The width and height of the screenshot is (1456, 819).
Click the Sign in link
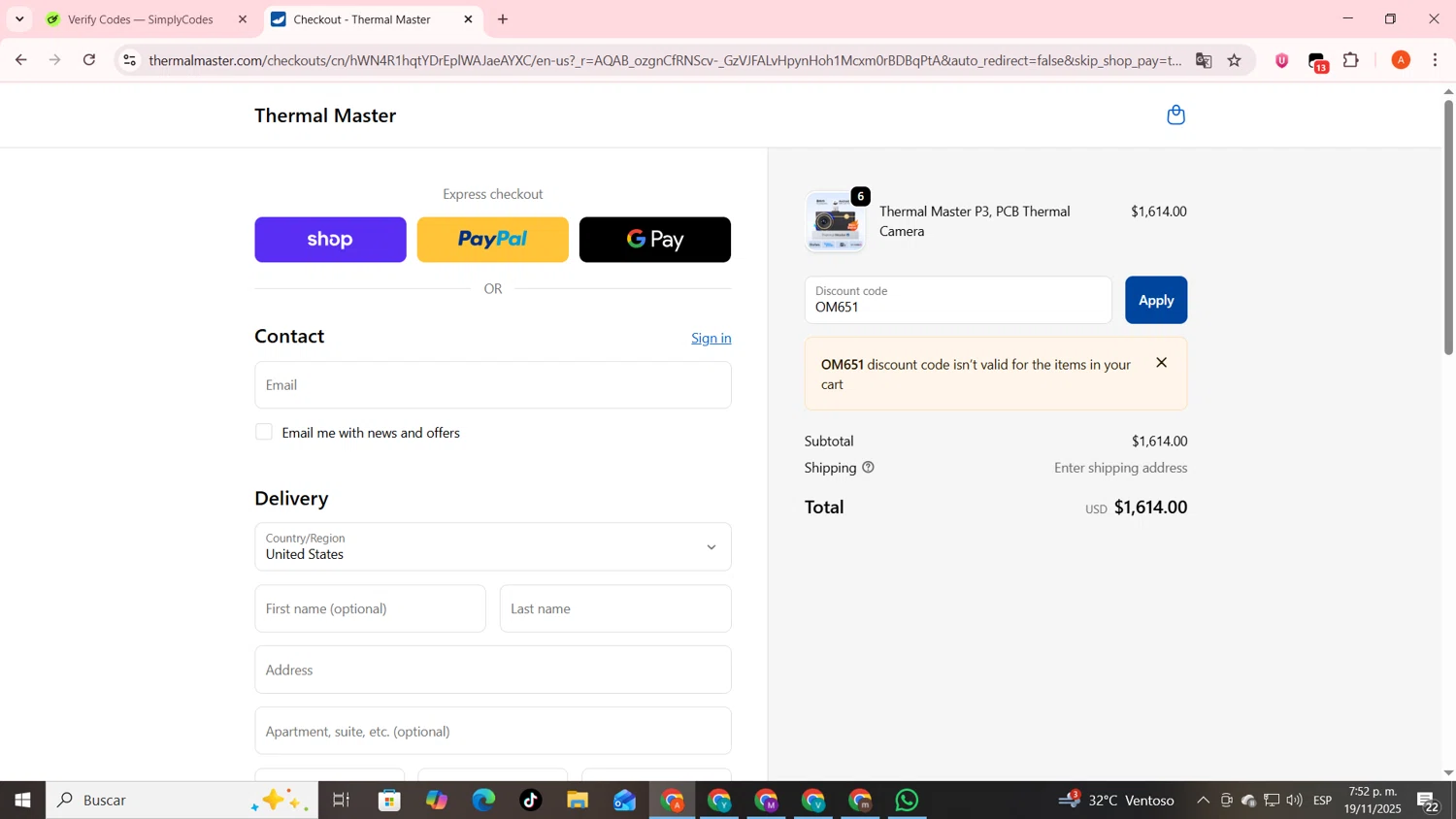[711, 338]
